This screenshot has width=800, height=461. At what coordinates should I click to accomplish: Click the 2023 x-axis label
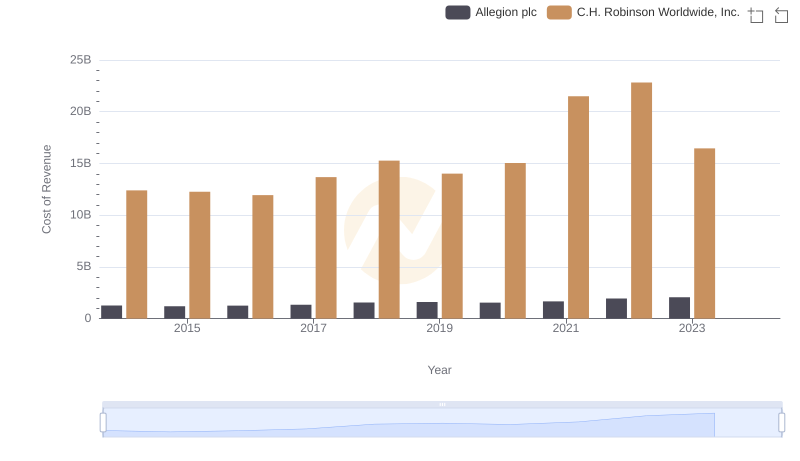(692, 328)
